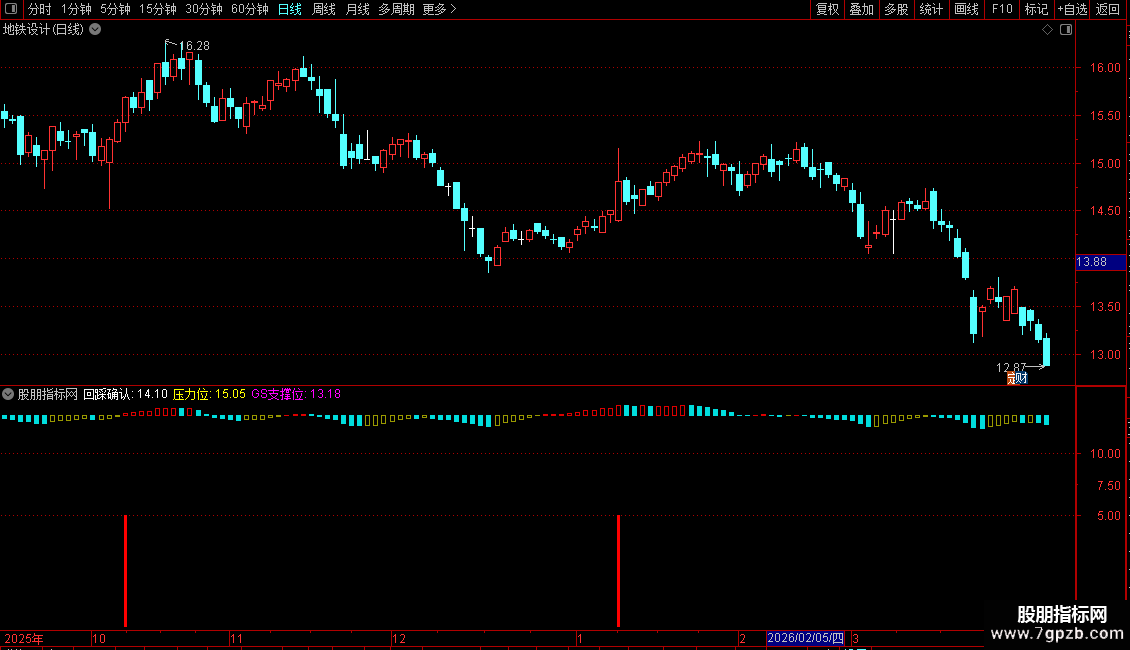Screen dimensions: 1130x650
Task: Click the 标记 mark button
Action: [x=1036, y=9]
